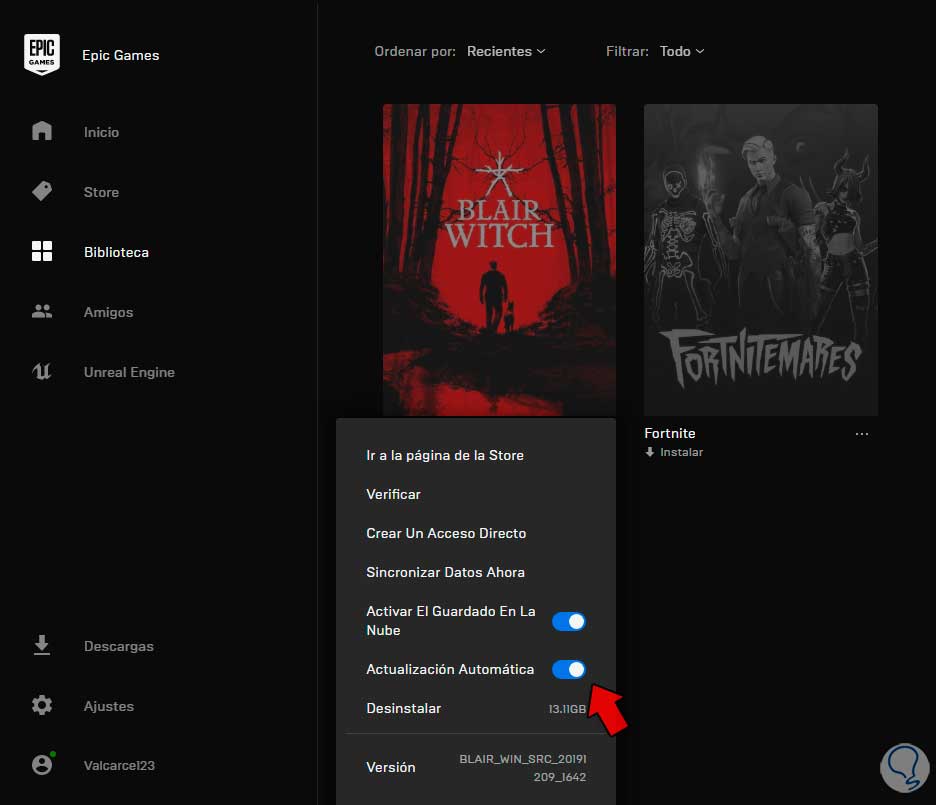Click the Biblioteca grid icon

(42, 251)
